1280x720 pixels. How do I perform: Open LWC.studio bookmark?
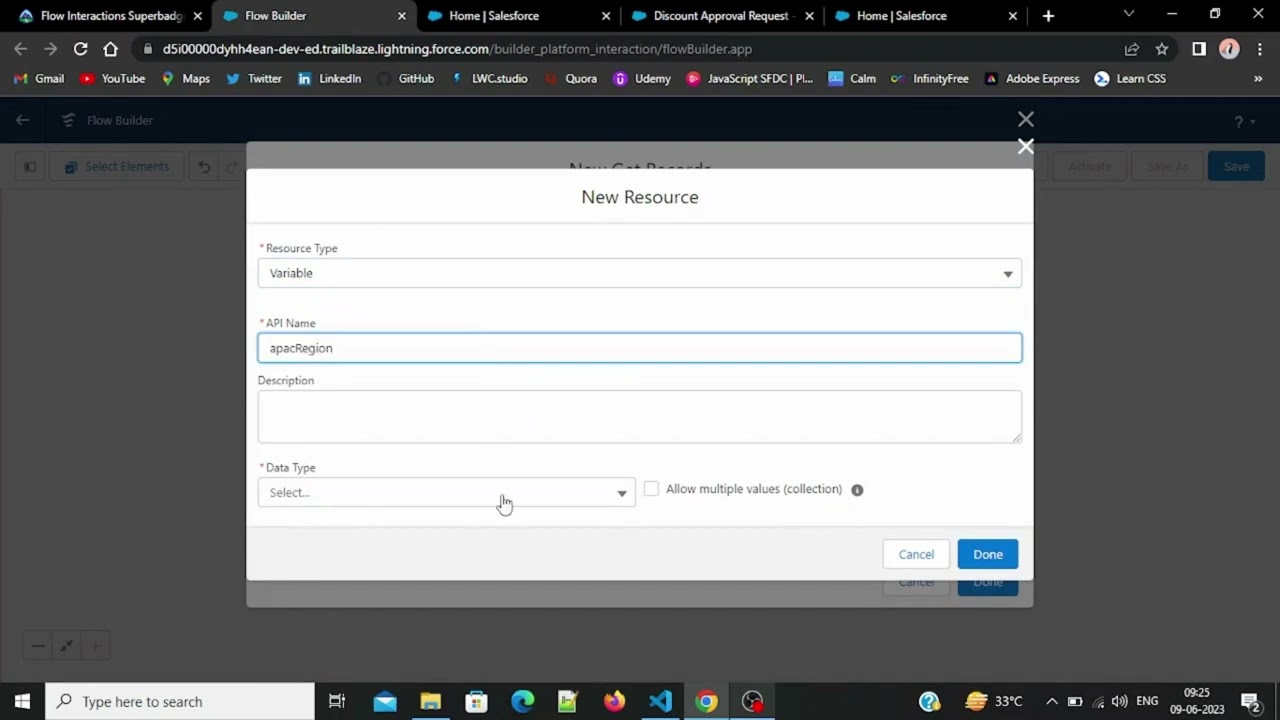[x=489, y=79]
